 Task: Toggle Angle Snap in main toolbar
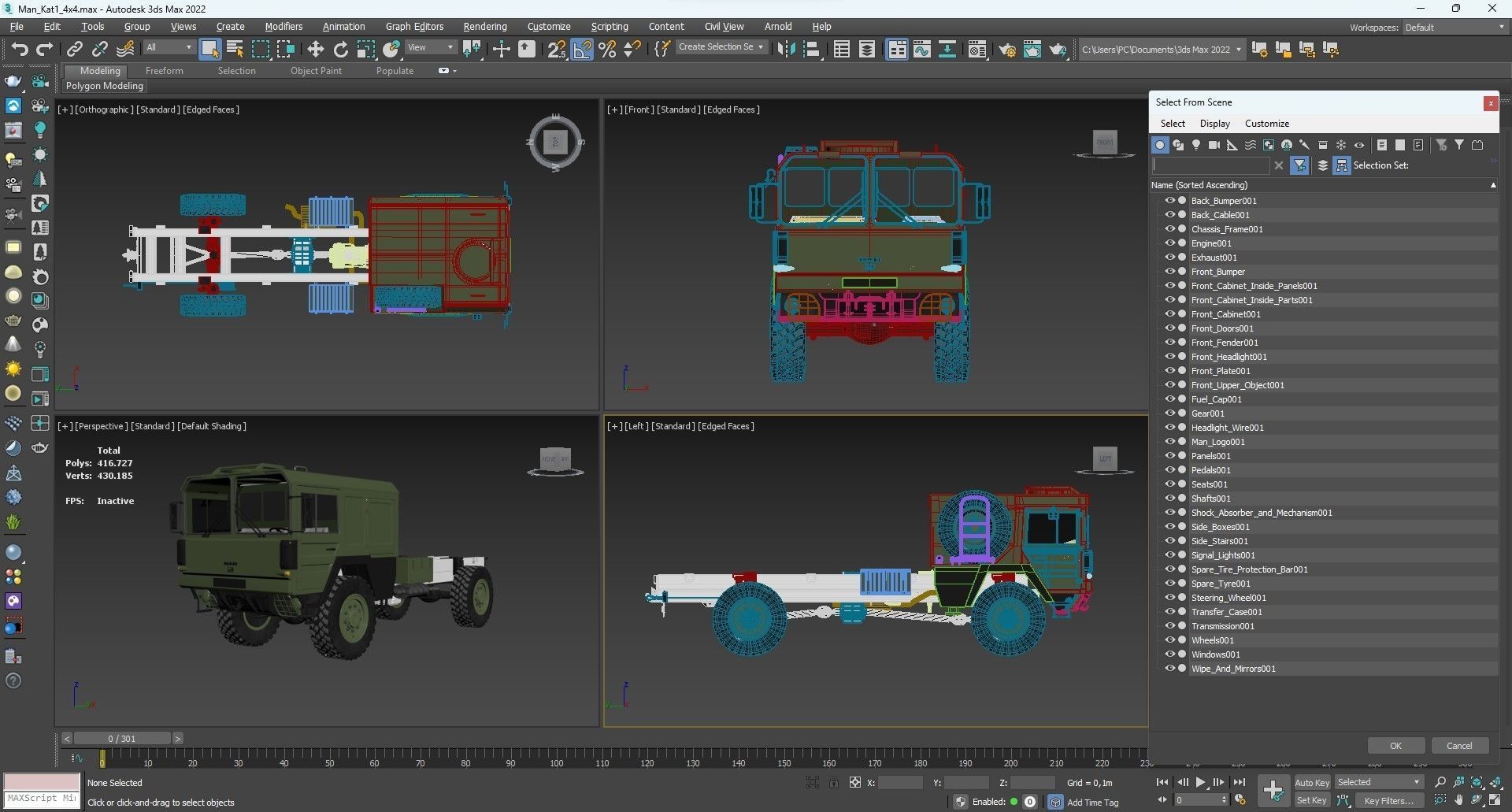(x=582, y=49)
